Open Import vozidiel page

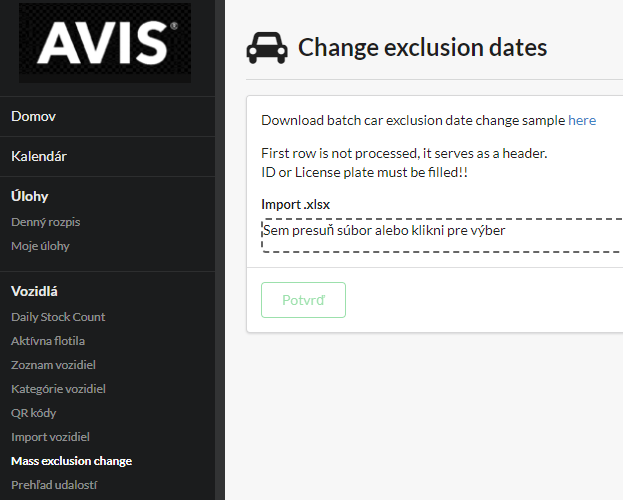[x=50, y=437]
